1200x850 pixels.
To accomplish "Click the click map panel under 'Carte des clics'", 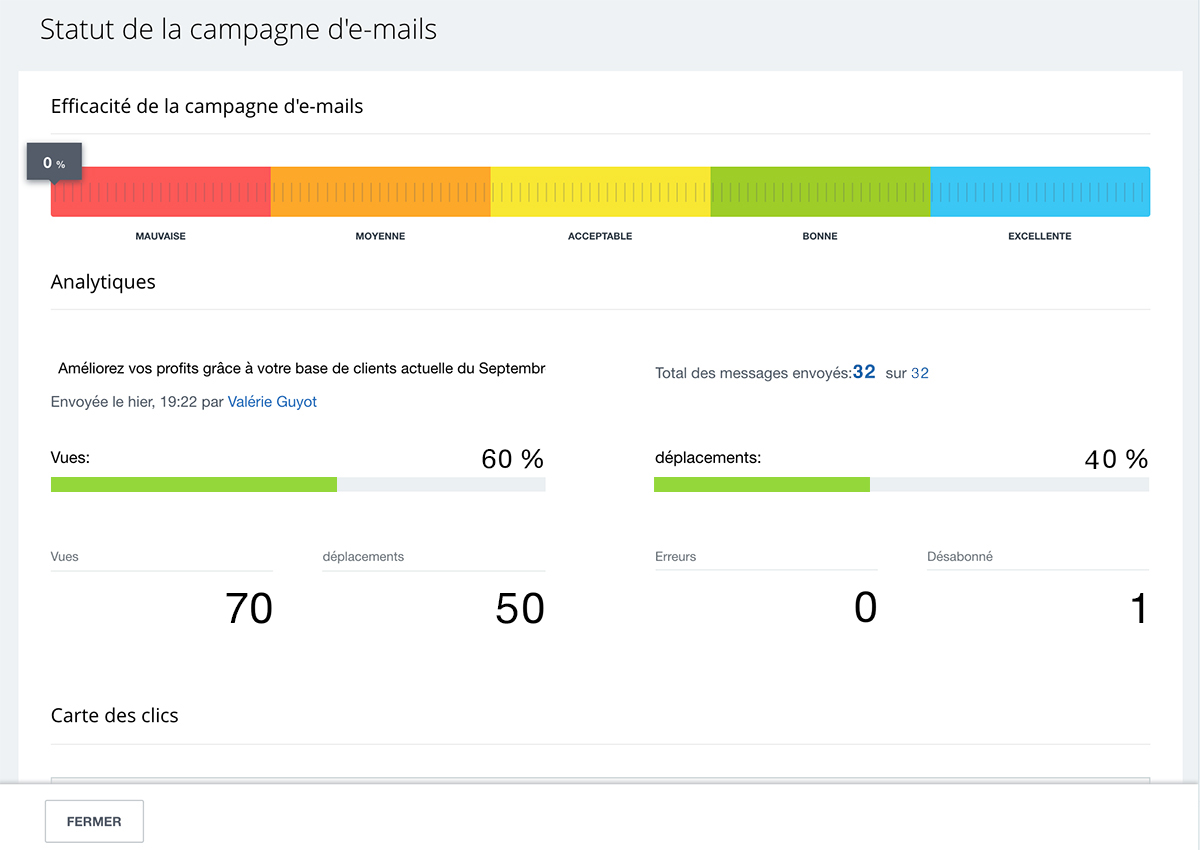I will [x=600, y=779].
